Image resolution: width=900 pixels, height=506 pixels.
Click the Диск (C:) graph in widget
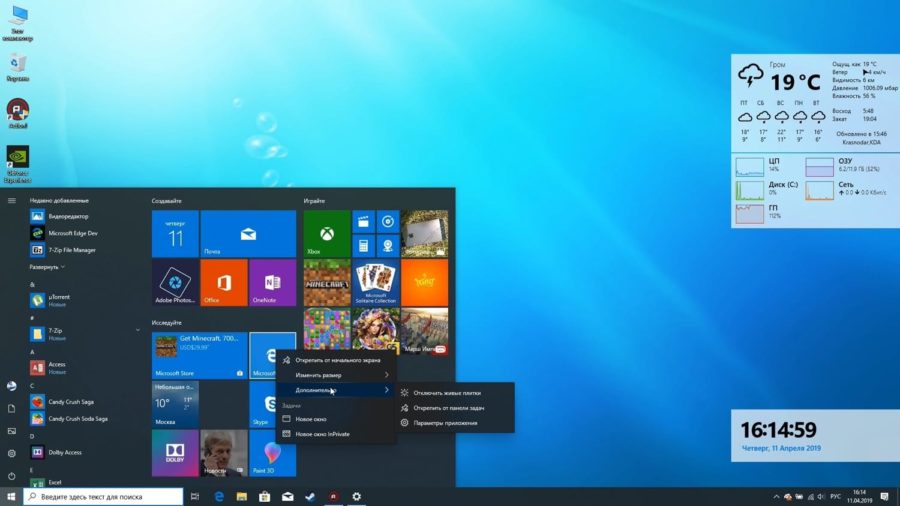pos(750,190)
